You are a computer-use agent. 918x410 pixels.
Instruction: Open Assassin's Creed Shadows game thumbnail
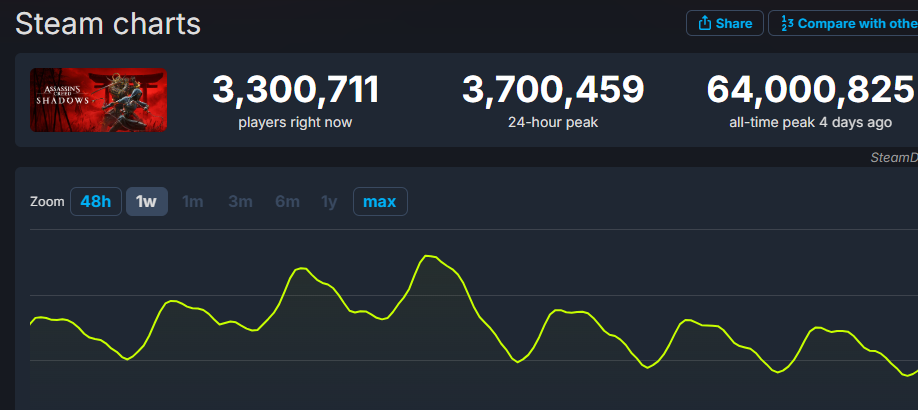pyautogui.click(x=98, y=100)
